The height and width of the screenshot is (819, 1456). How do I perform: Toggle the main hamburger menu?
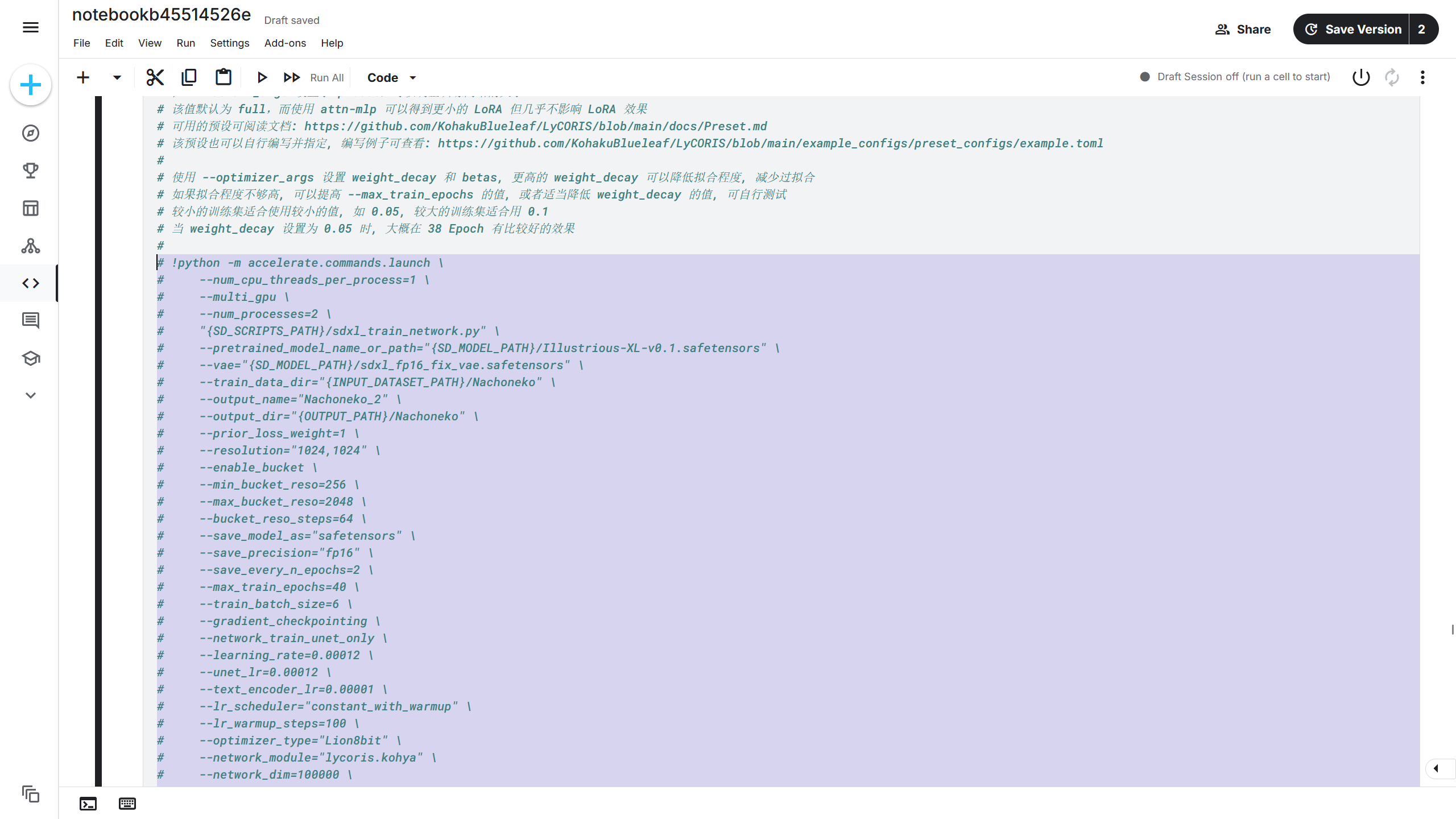(x=31, y=27)
